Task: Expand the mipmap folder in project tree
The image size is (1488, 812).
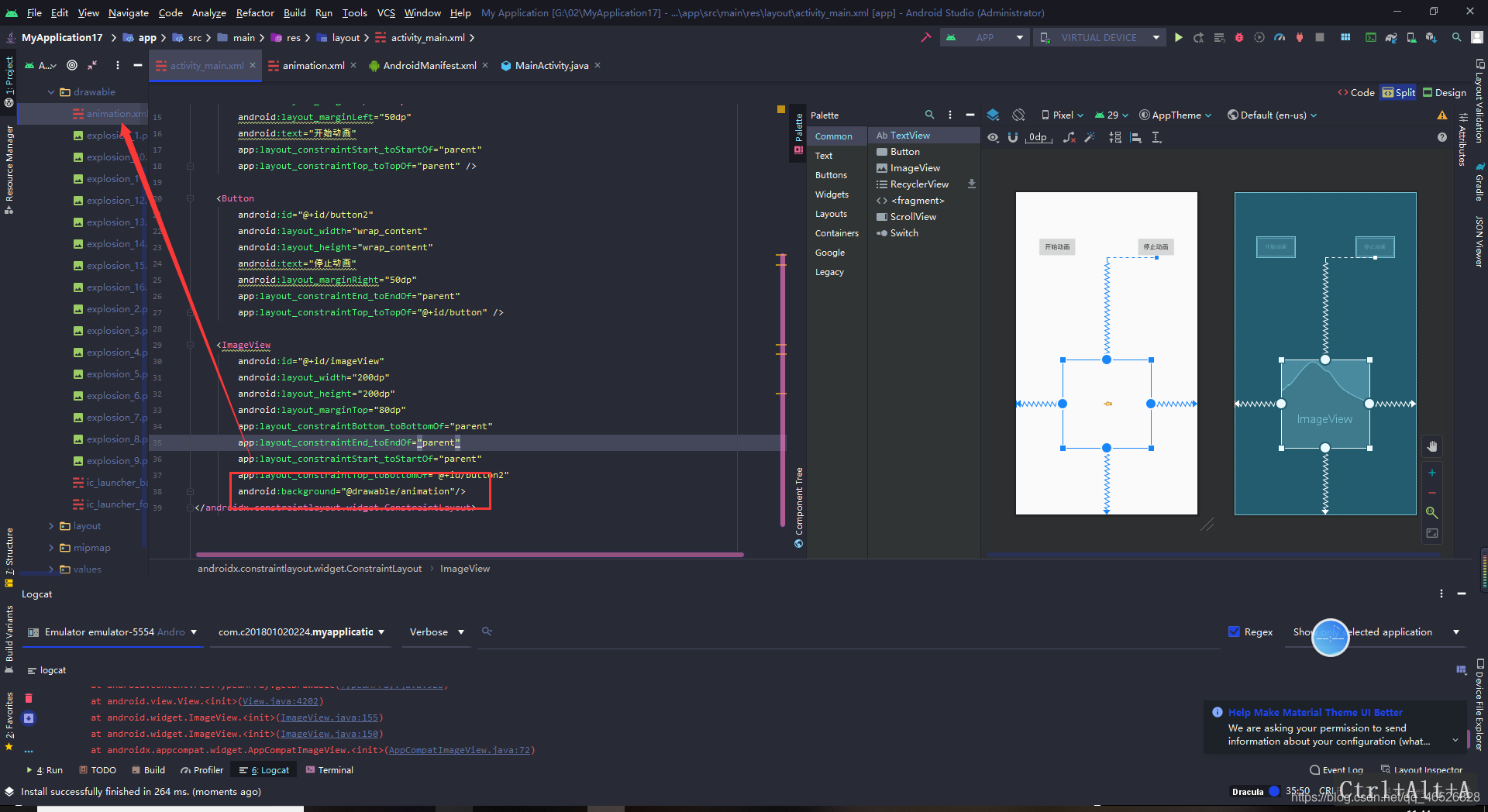Action: tap(52, 547)
